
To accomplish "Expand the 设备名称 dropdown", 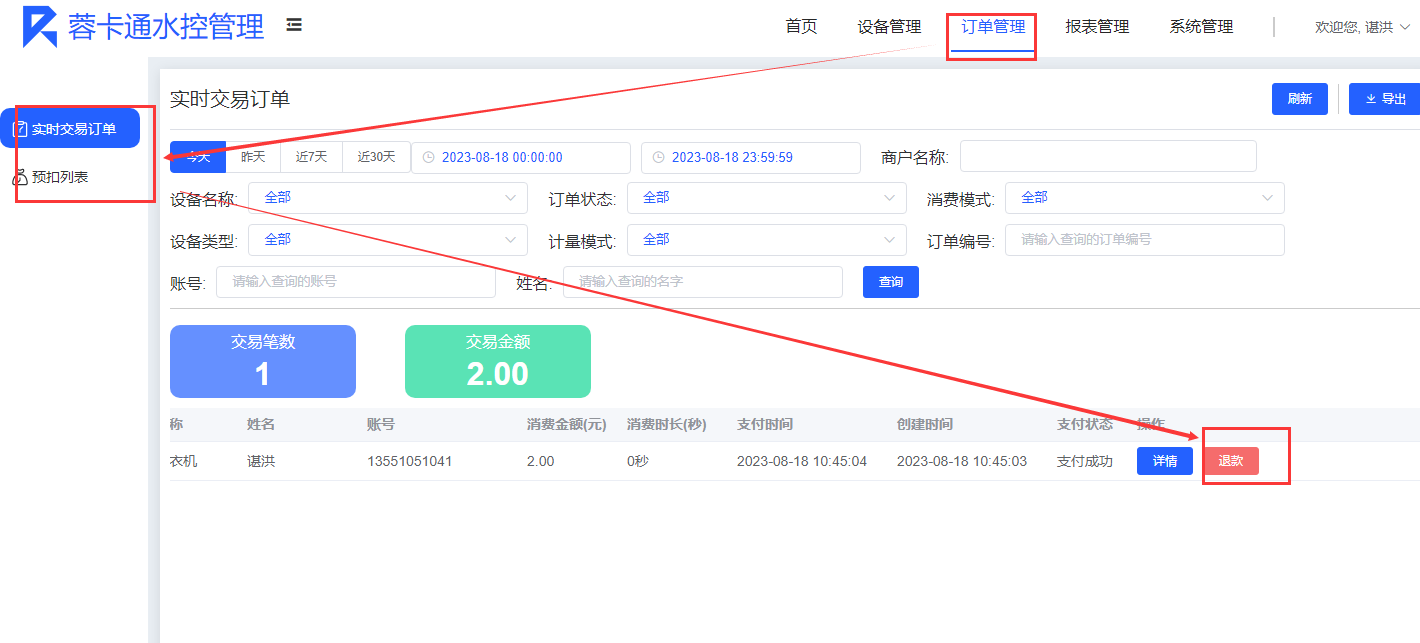I will point(387,198).
